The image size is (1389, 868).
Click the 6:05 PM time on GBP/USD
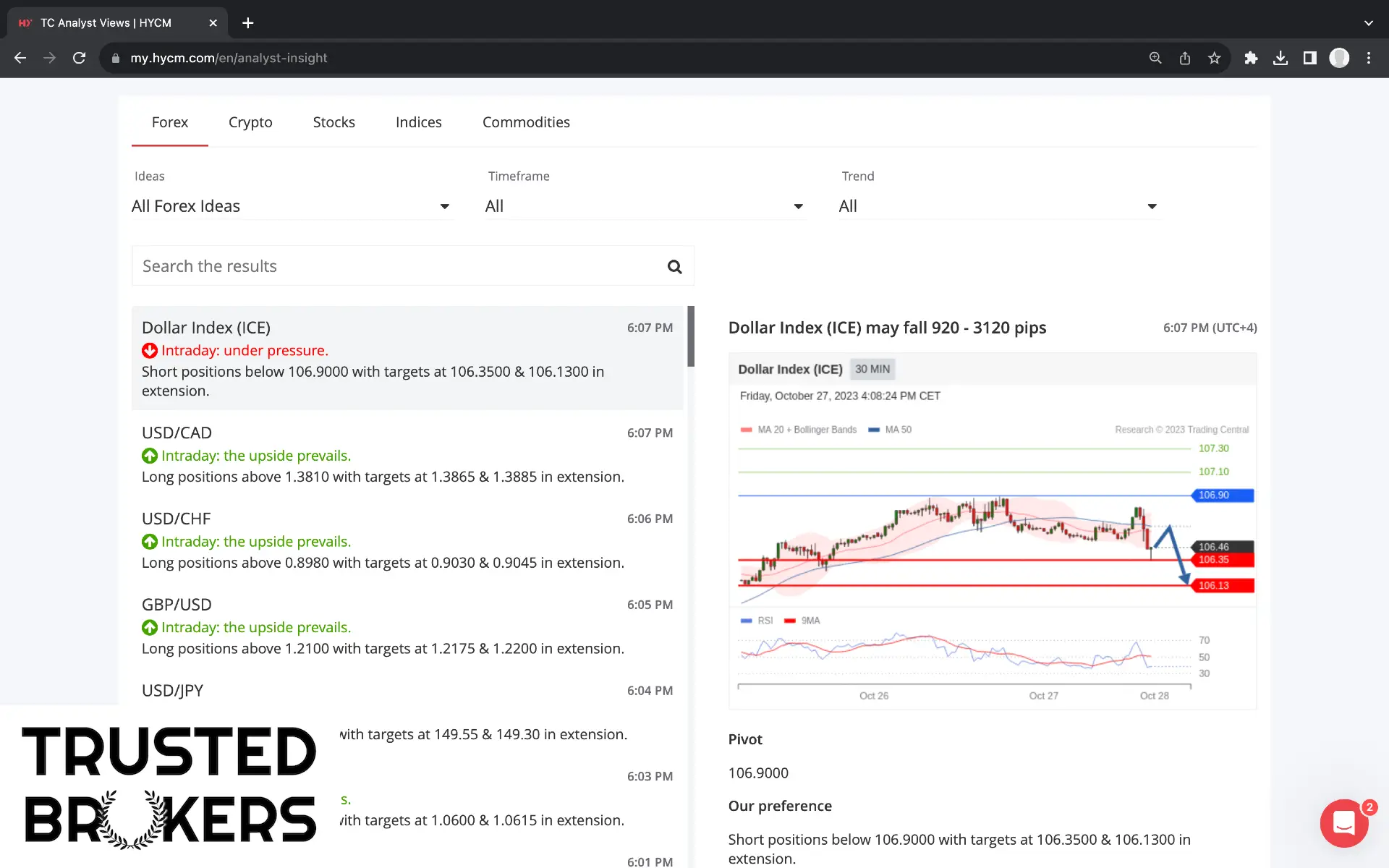click(x=650, y=605)
